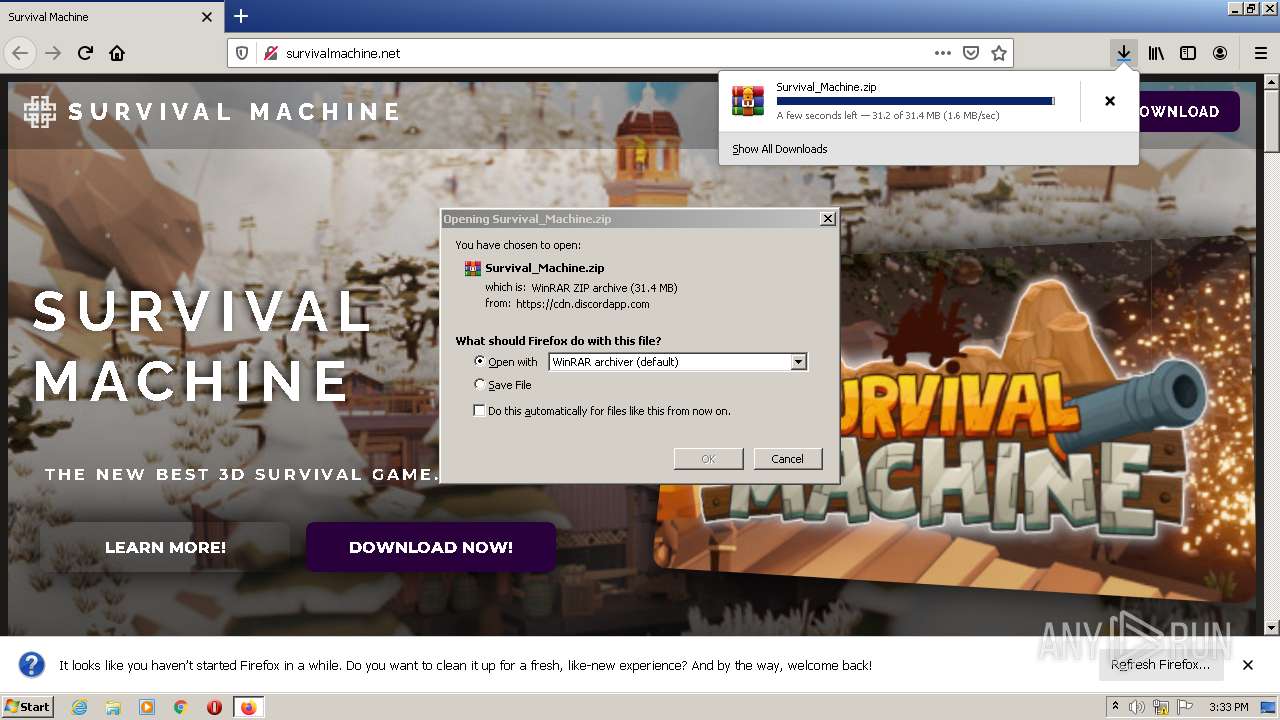Click the browser Back arrow button

[x=20, y=53]
